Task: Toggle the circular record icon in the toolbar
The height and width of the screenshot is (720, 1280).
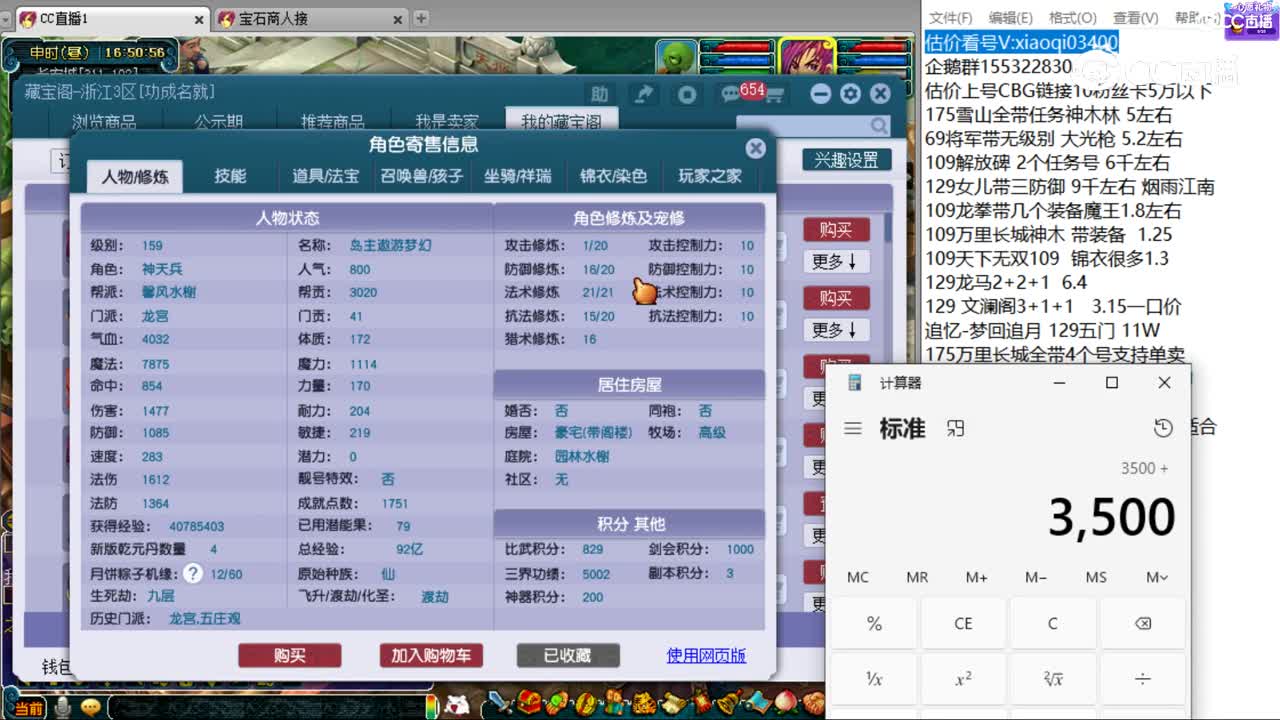Action: (x=686, y=92)
